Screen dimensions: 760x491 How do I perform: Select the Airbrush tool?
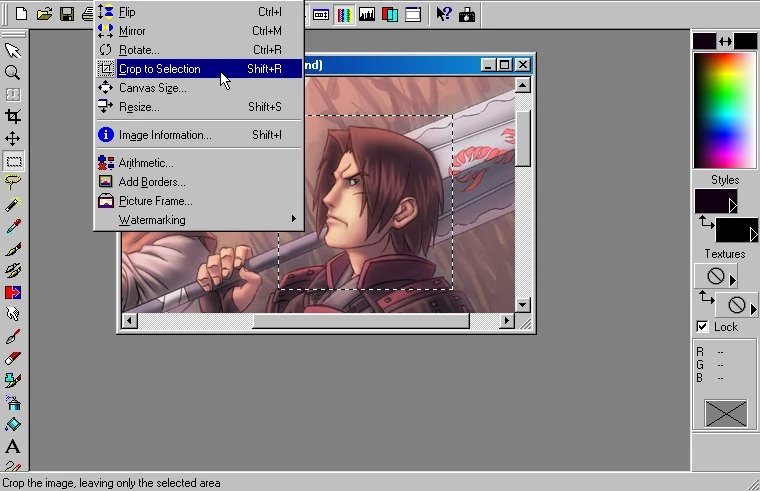pos(13,402)
